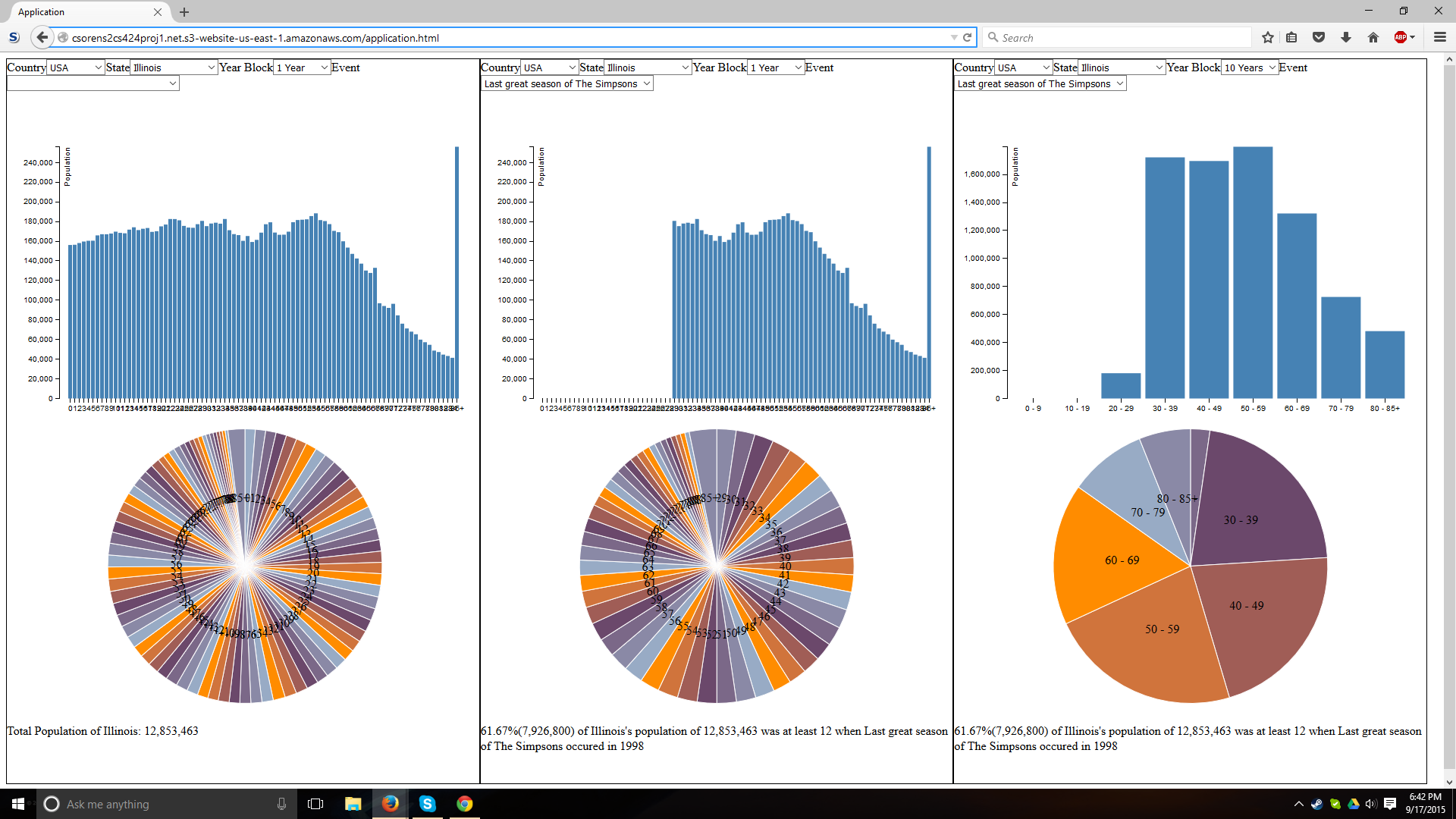
Task: Click Cortana Ask me anything box
Action: (165, 804)
